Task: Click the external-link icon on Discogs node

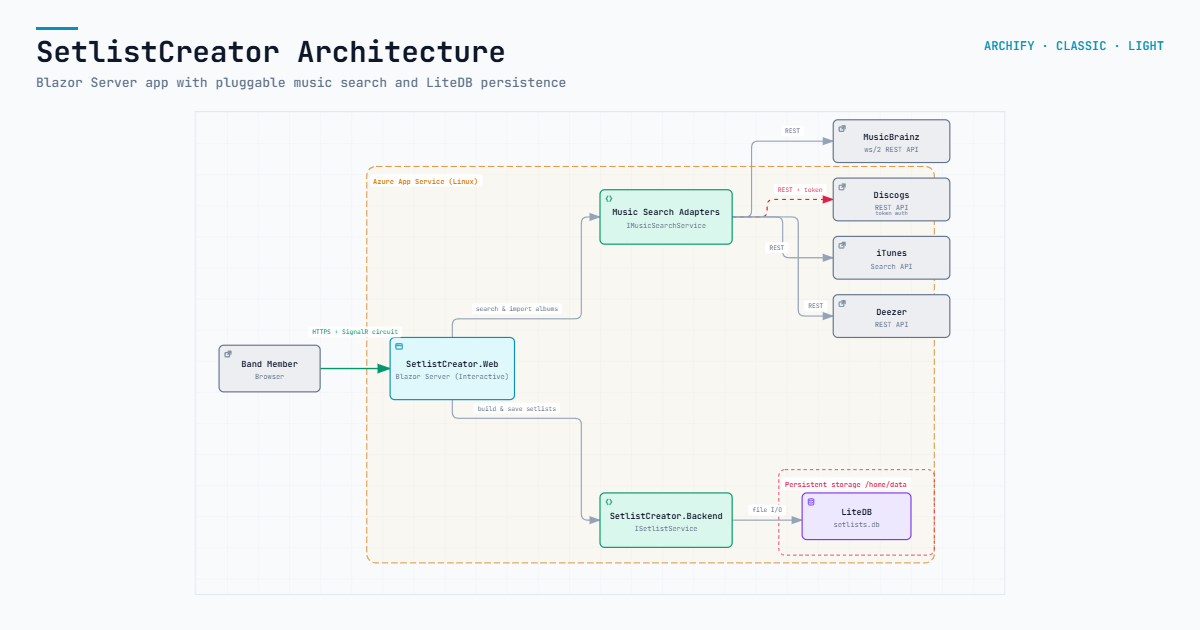Action: coord(842,187)
